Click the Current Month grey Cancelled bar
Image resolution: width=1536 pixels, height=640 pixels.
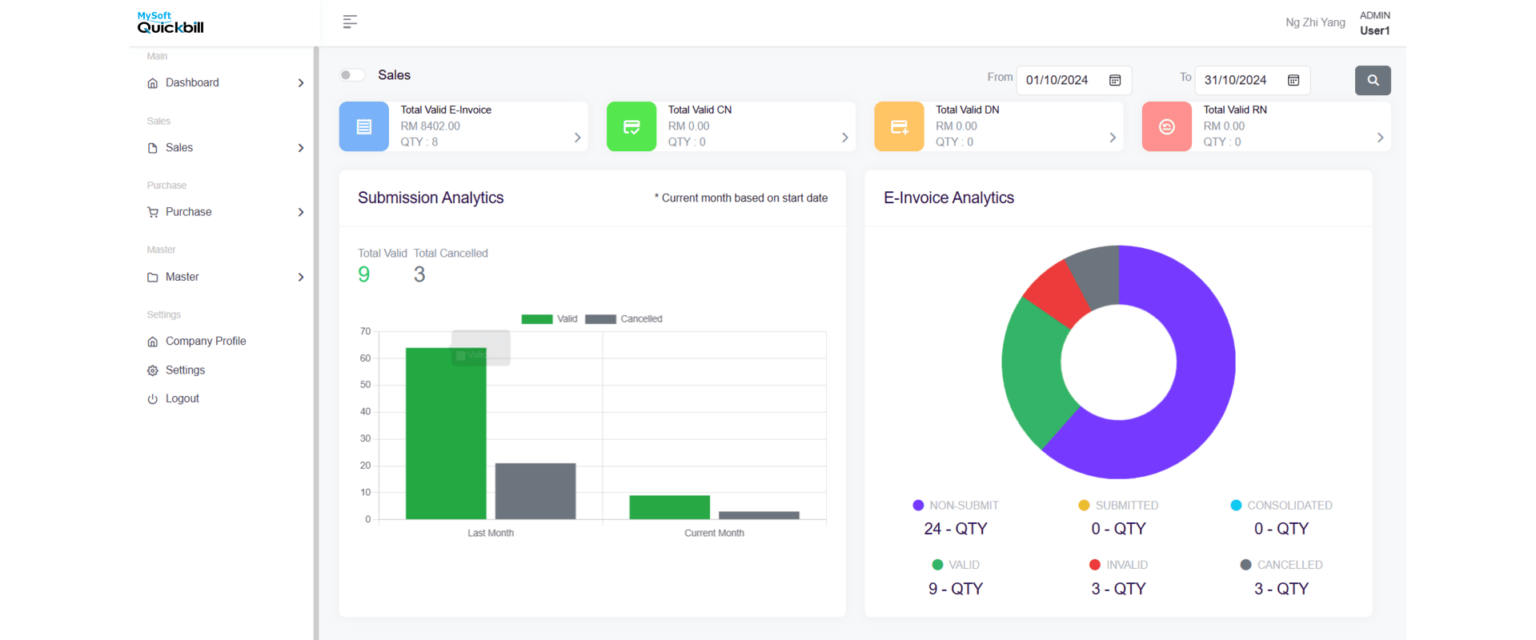[x=759, y=515]
